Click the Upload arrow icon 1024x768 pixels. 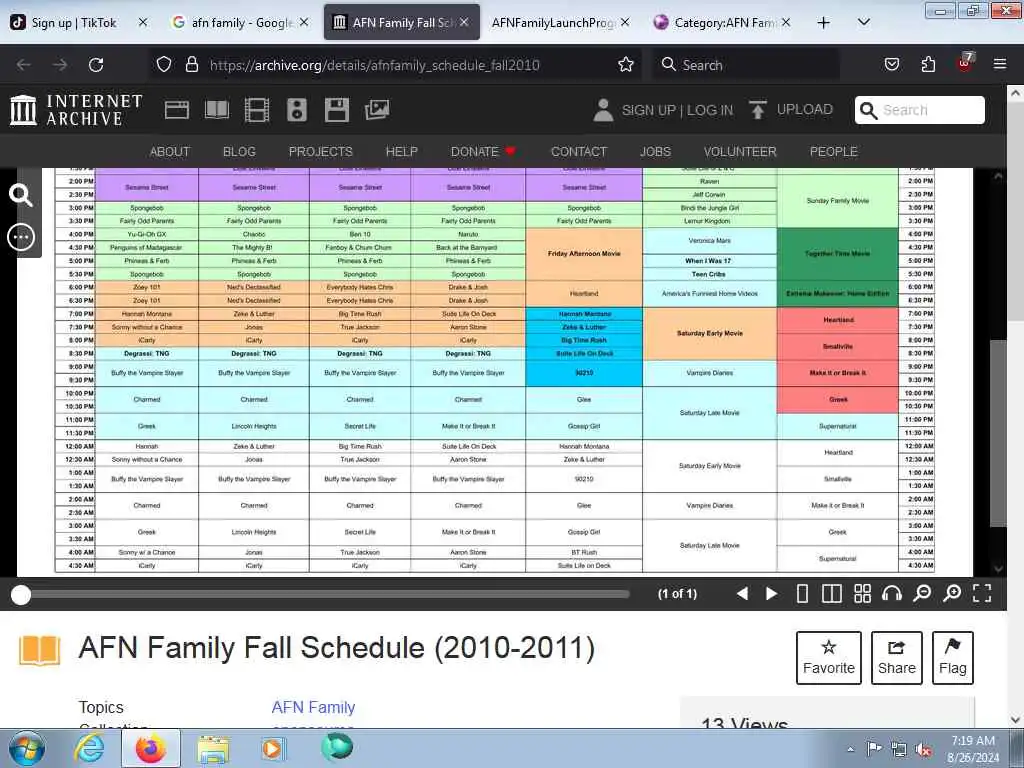758,110
